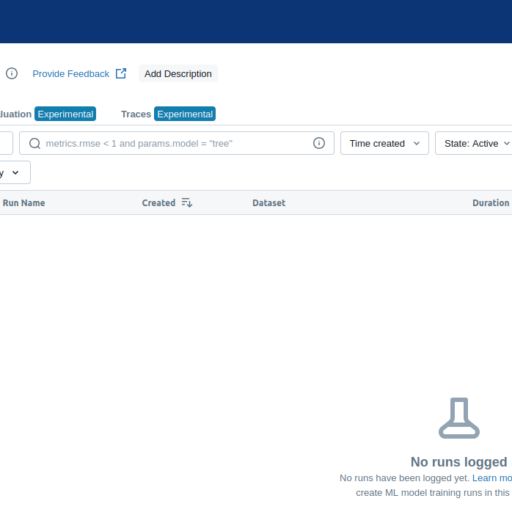Click the external link icon after Provide Feedback
Image resolution: width=512 pixels, height=512 pixels.
click(x=121, y=73)
